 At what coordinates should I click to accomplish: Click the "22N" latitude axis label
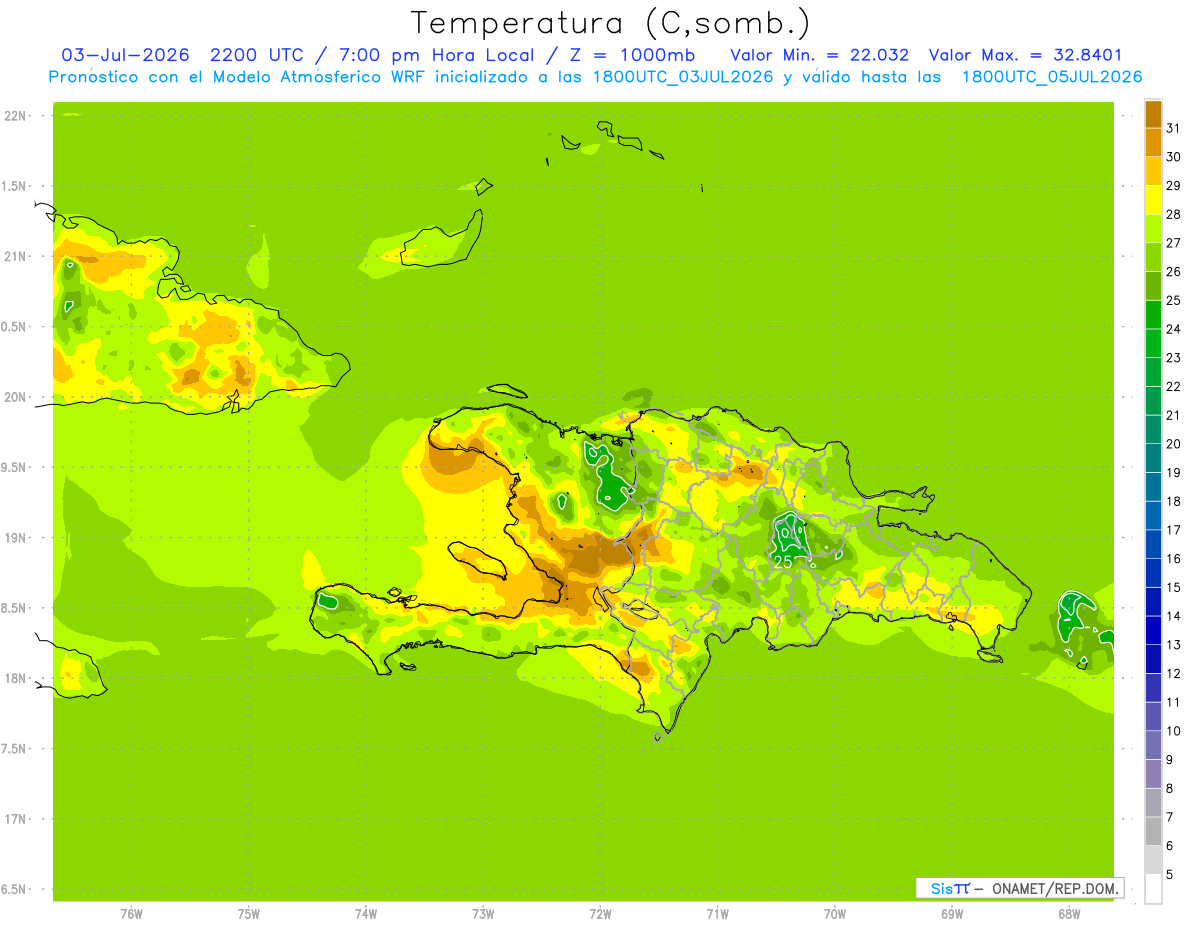16,116
